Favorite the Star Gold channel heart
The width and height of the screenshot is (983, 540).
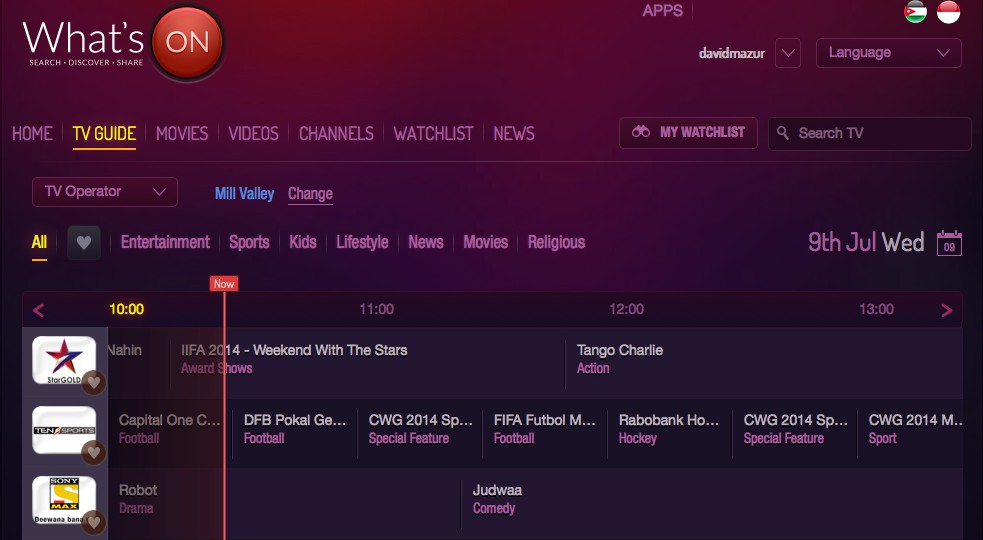tap(93, 382)
